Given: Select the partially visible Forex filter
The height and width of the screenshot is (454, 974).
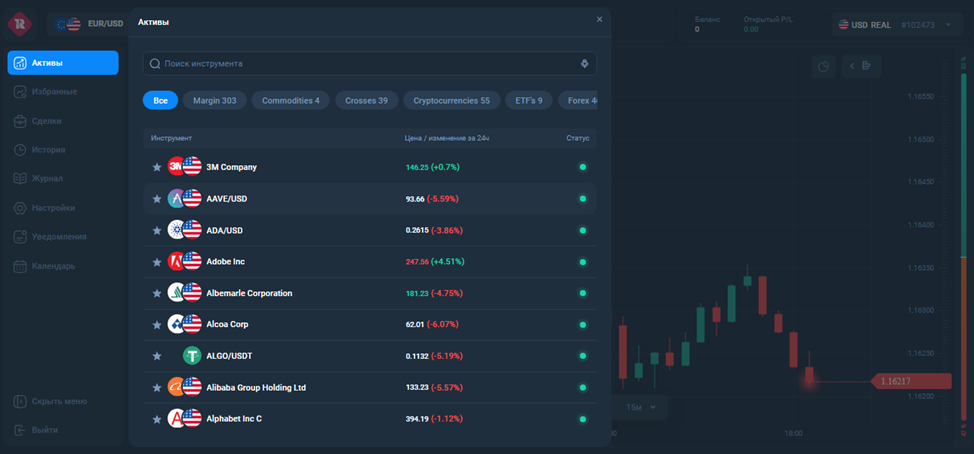Looking at the screenshot, I should (x=578, y=100).
